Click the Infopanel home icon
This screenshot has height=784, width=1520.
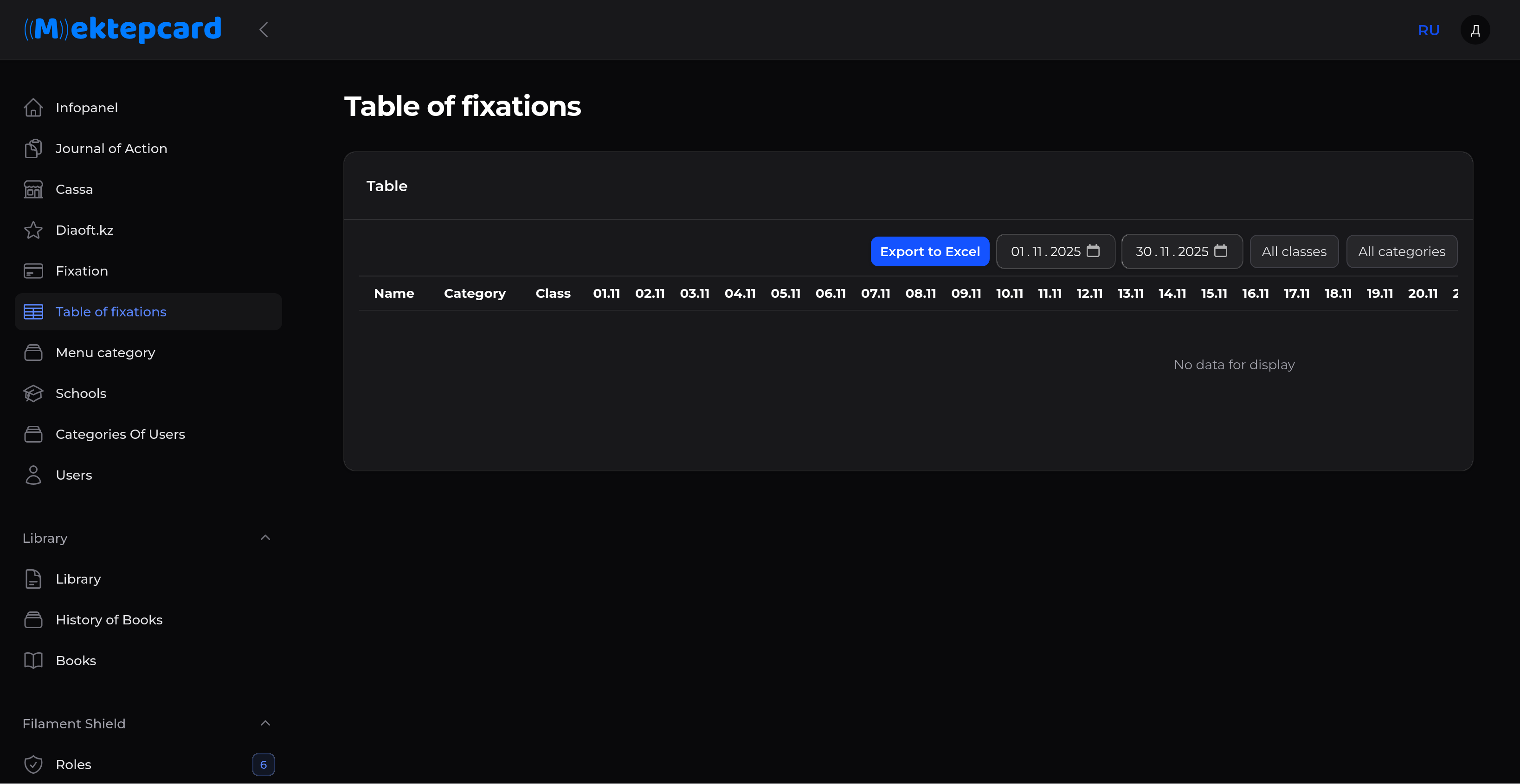click(x=33, y=107)
